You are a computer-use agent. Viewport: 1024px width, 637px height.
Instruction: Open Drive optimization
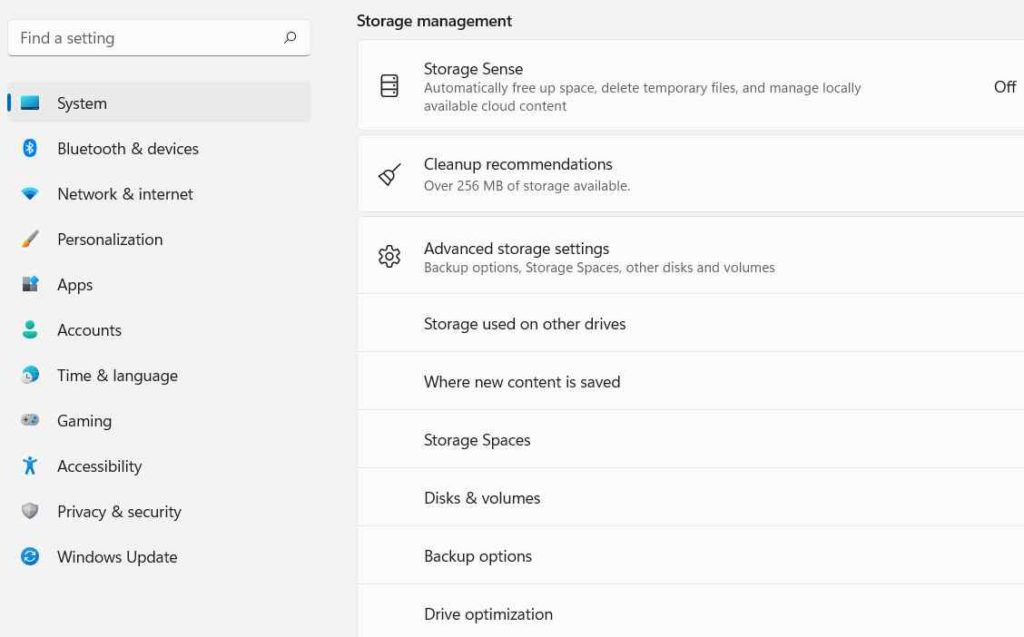[691, 613]
